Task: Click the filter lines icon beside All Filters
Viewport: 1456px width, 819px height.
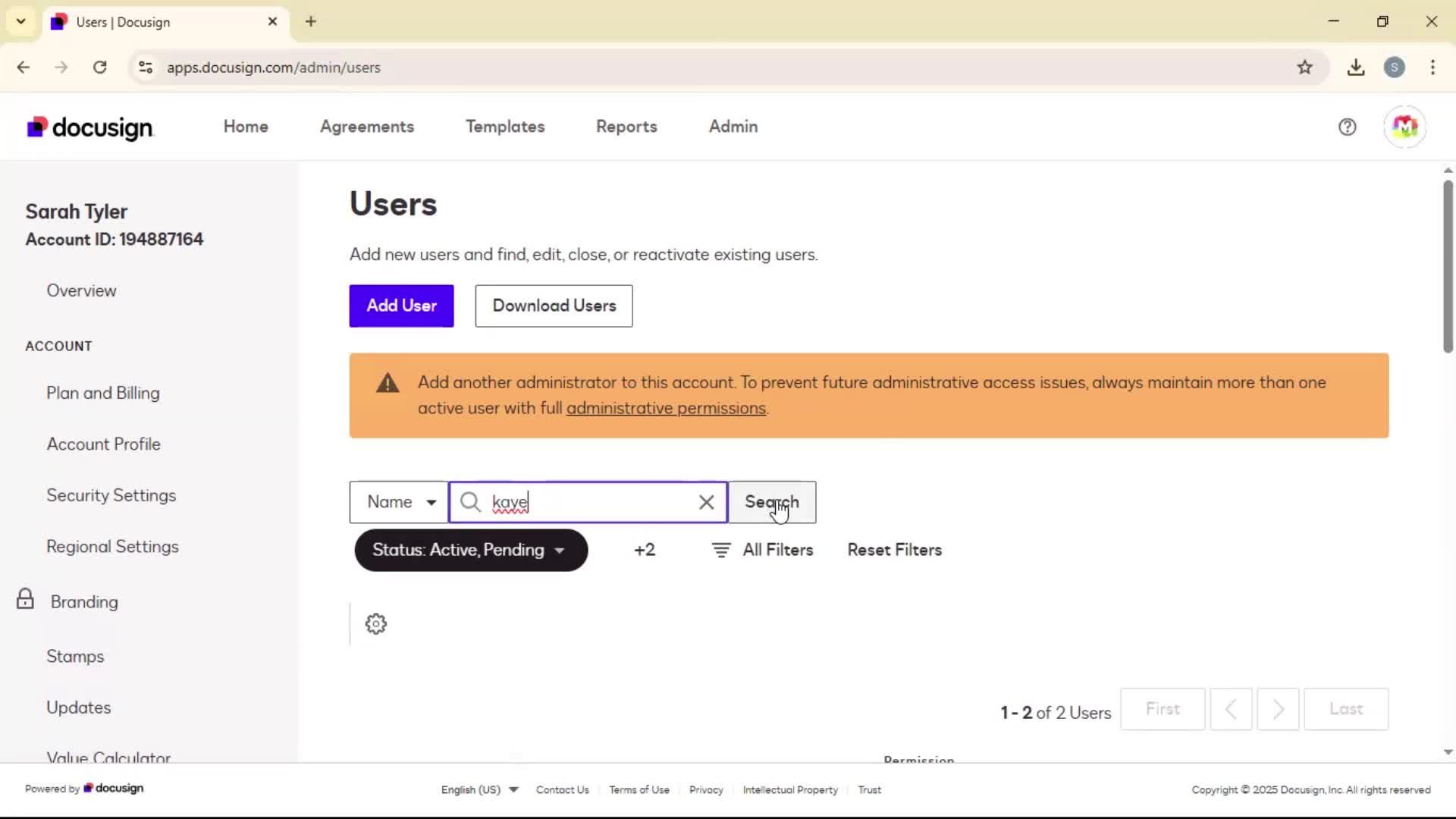Action: click(x=721, y=550)
